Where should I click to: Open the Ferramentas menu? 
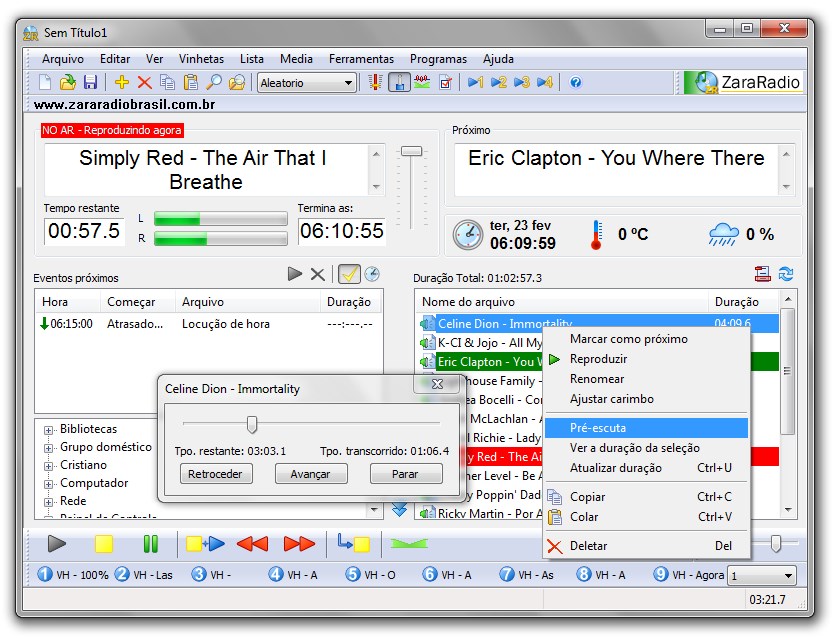(361, 59)
